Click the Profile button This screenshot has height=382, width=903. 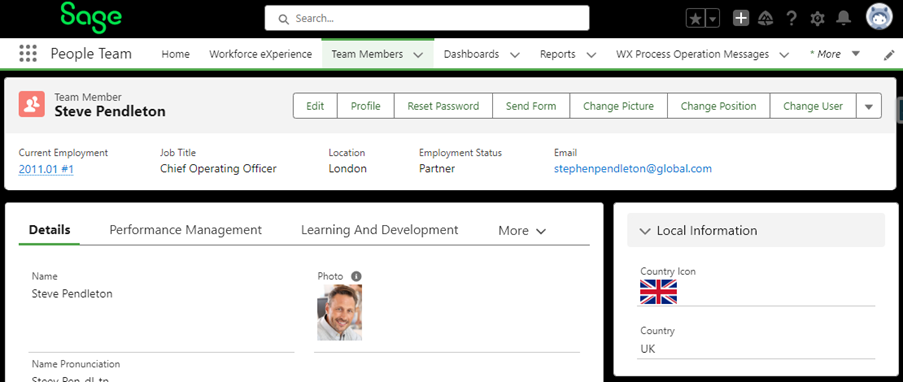click(366, 106)
